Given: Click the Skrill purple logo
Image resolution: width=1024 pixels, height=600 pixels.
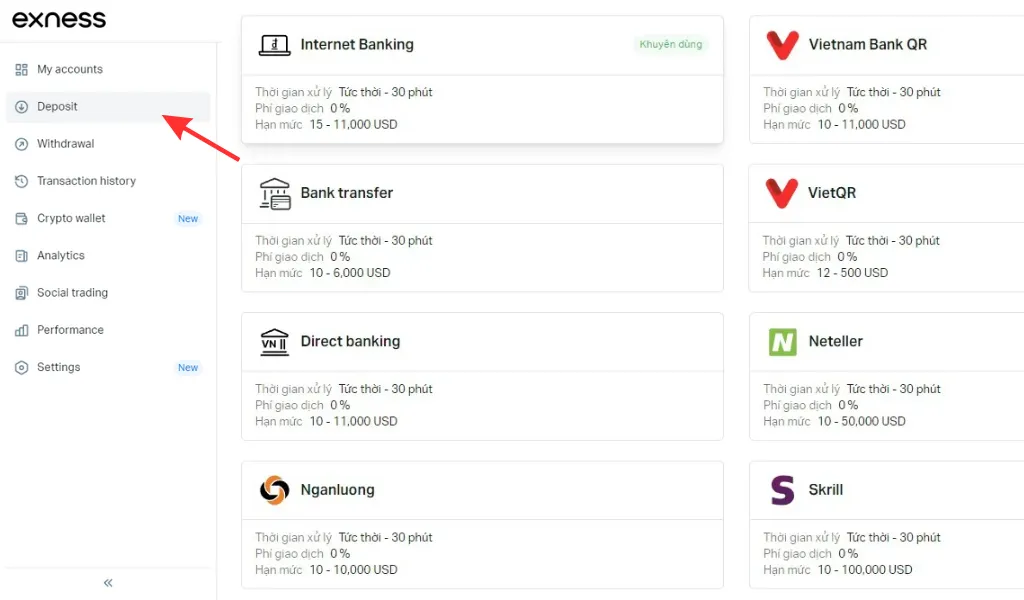Looking at the screenshot, I should click(x=782, y=490).
